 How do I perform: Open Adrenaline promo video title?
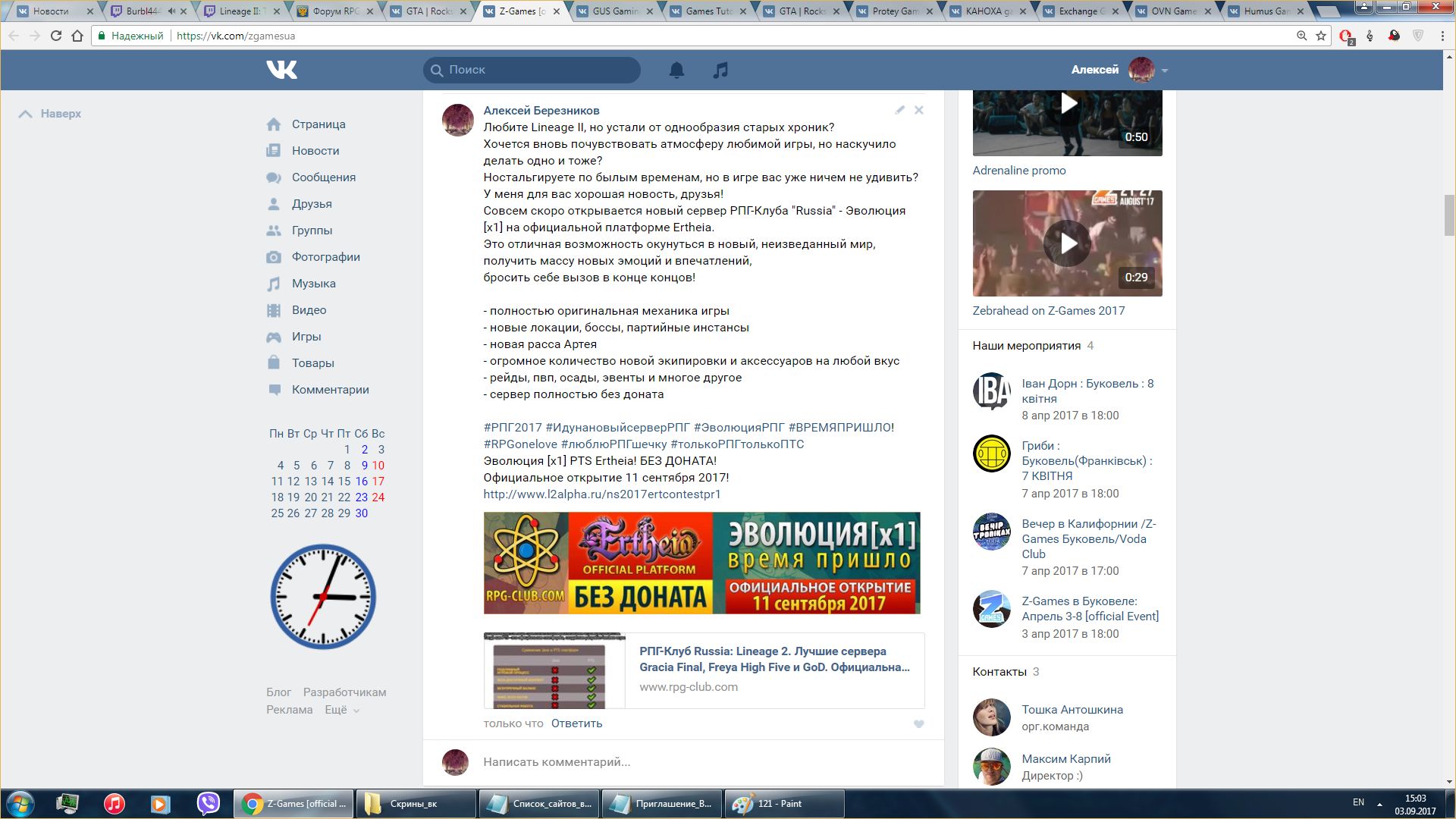1019,171
